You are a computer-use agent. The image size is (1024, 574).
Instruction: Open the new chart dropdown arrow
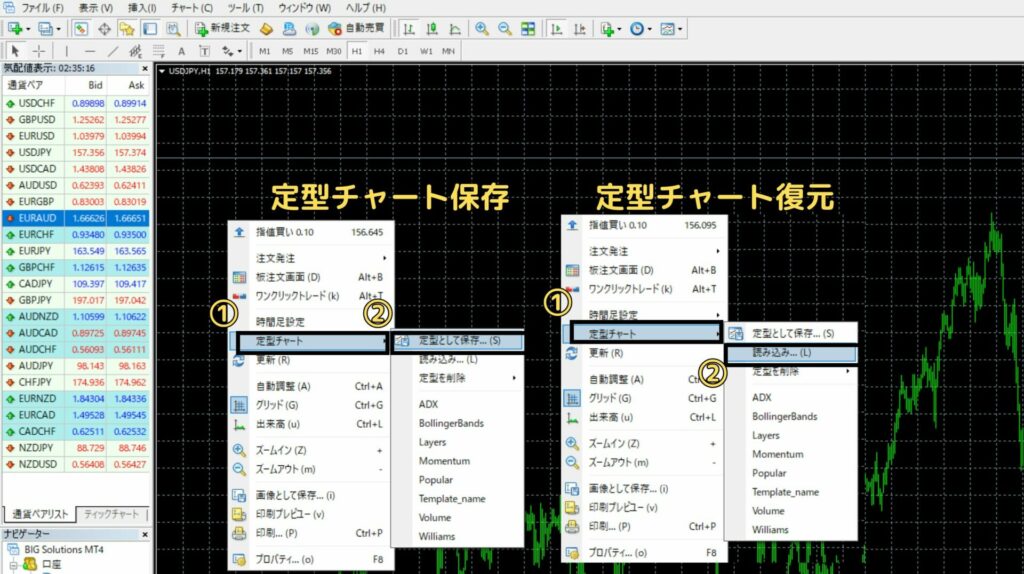pos(28,28)
